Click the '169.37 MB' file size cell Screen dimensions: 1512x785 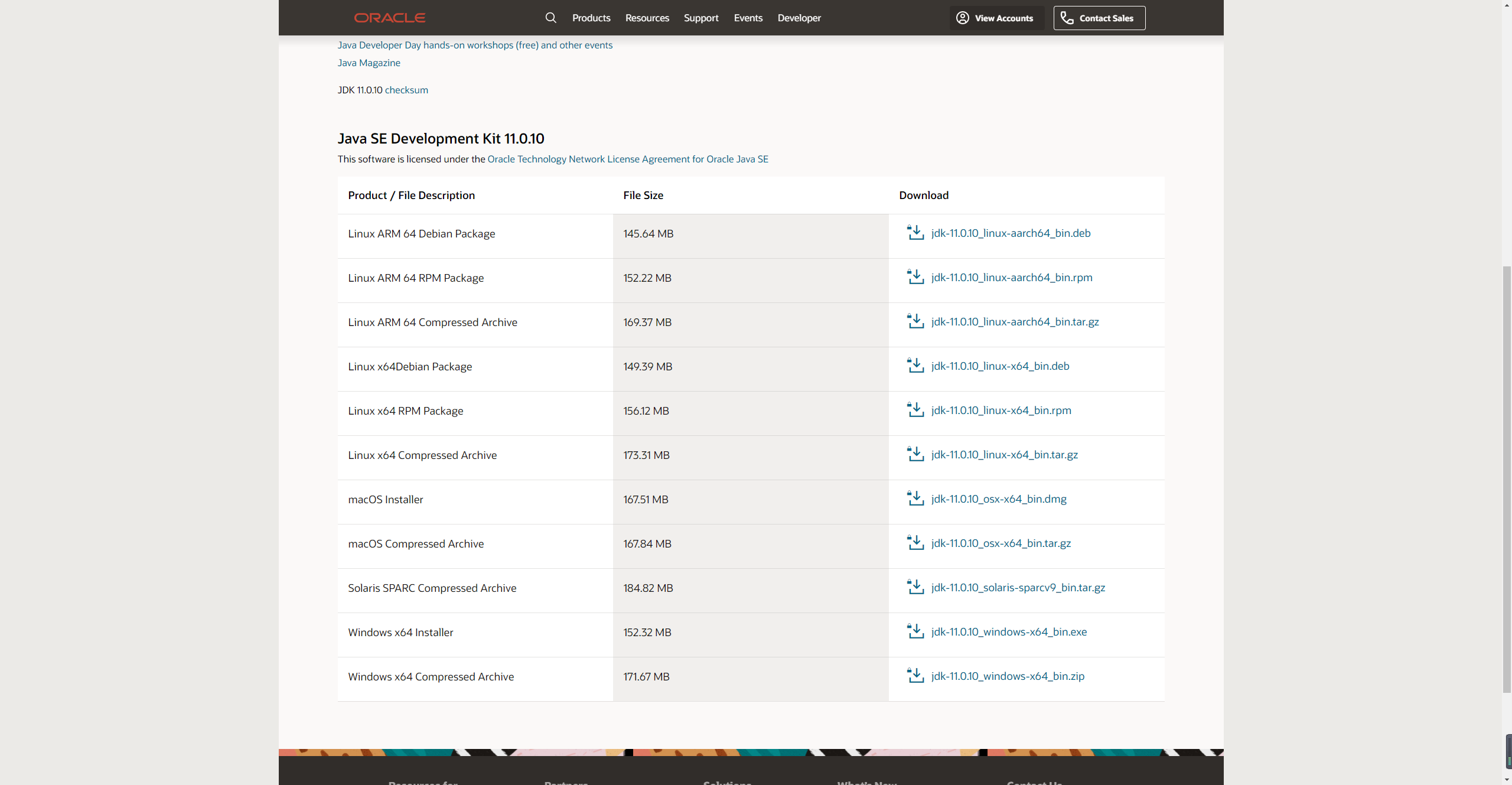click(751, 325)
